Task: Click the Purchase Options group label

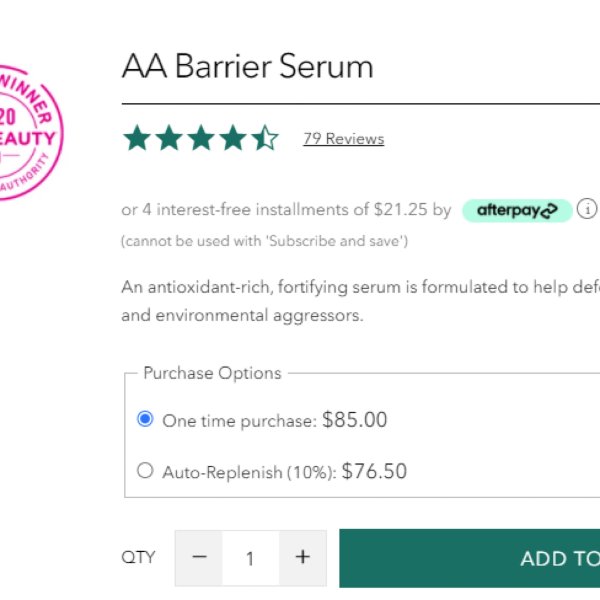Action: click(x=212, y=373)
